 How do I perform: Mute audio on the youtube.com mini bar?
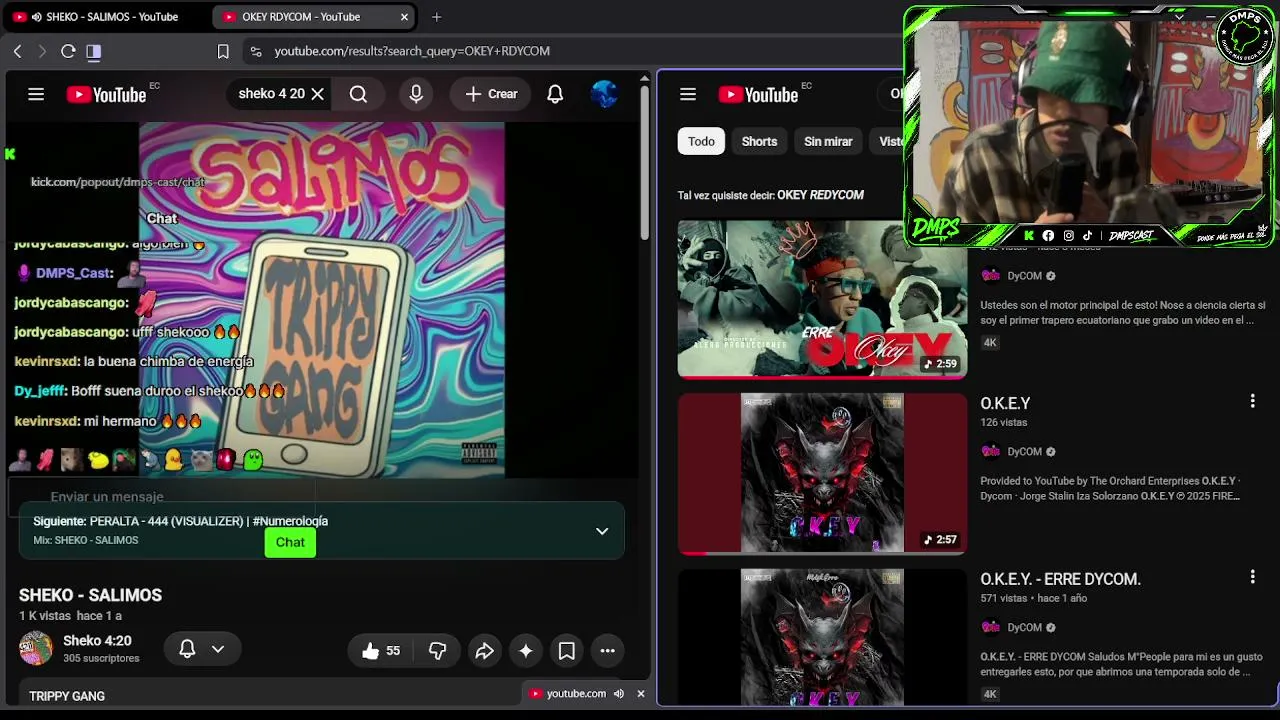619,694
